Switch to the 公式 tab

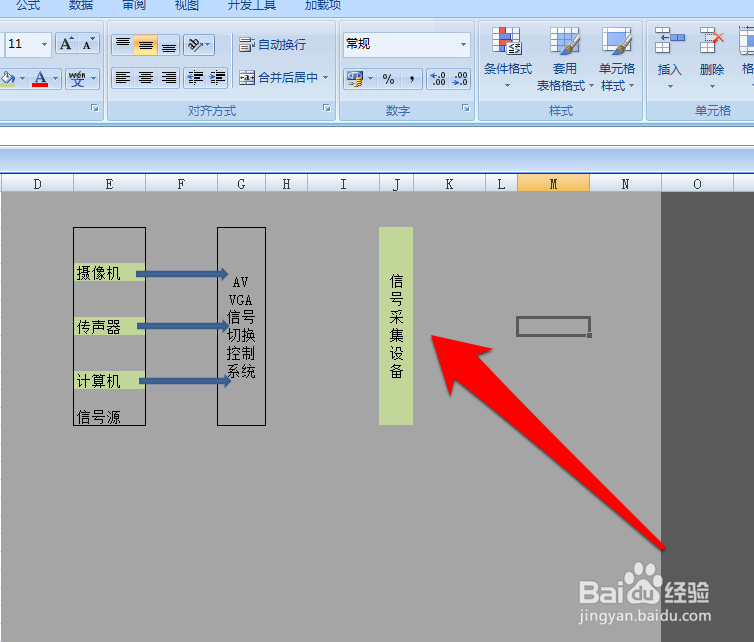[x=27, y=5]
